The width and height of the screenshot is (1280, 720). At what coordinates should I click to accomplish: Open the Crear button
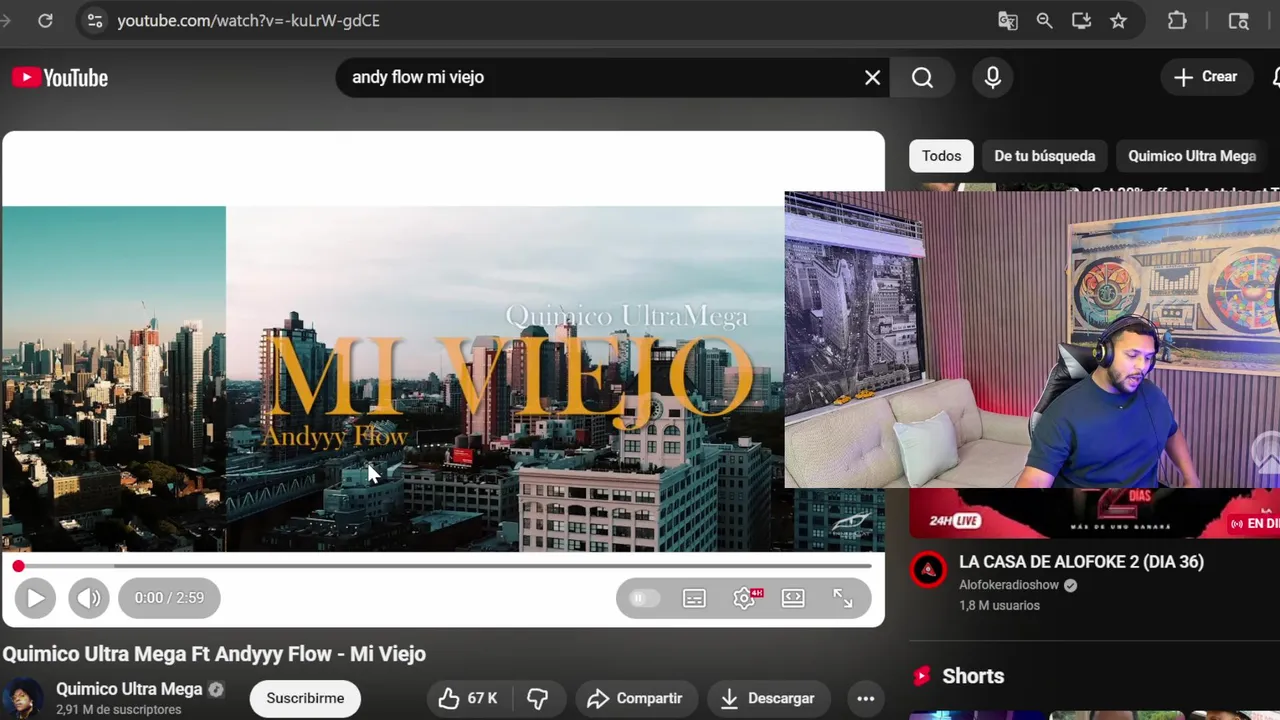click(1206, 77)
